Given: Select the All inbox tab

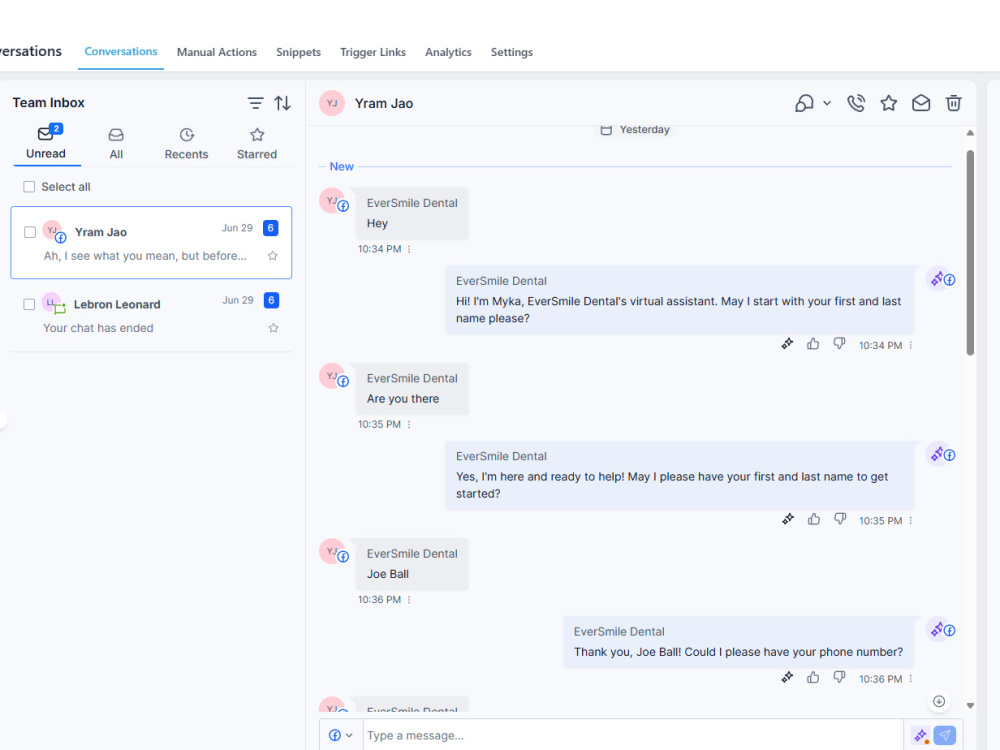Looking at the screenshot, I should [116, 144].
